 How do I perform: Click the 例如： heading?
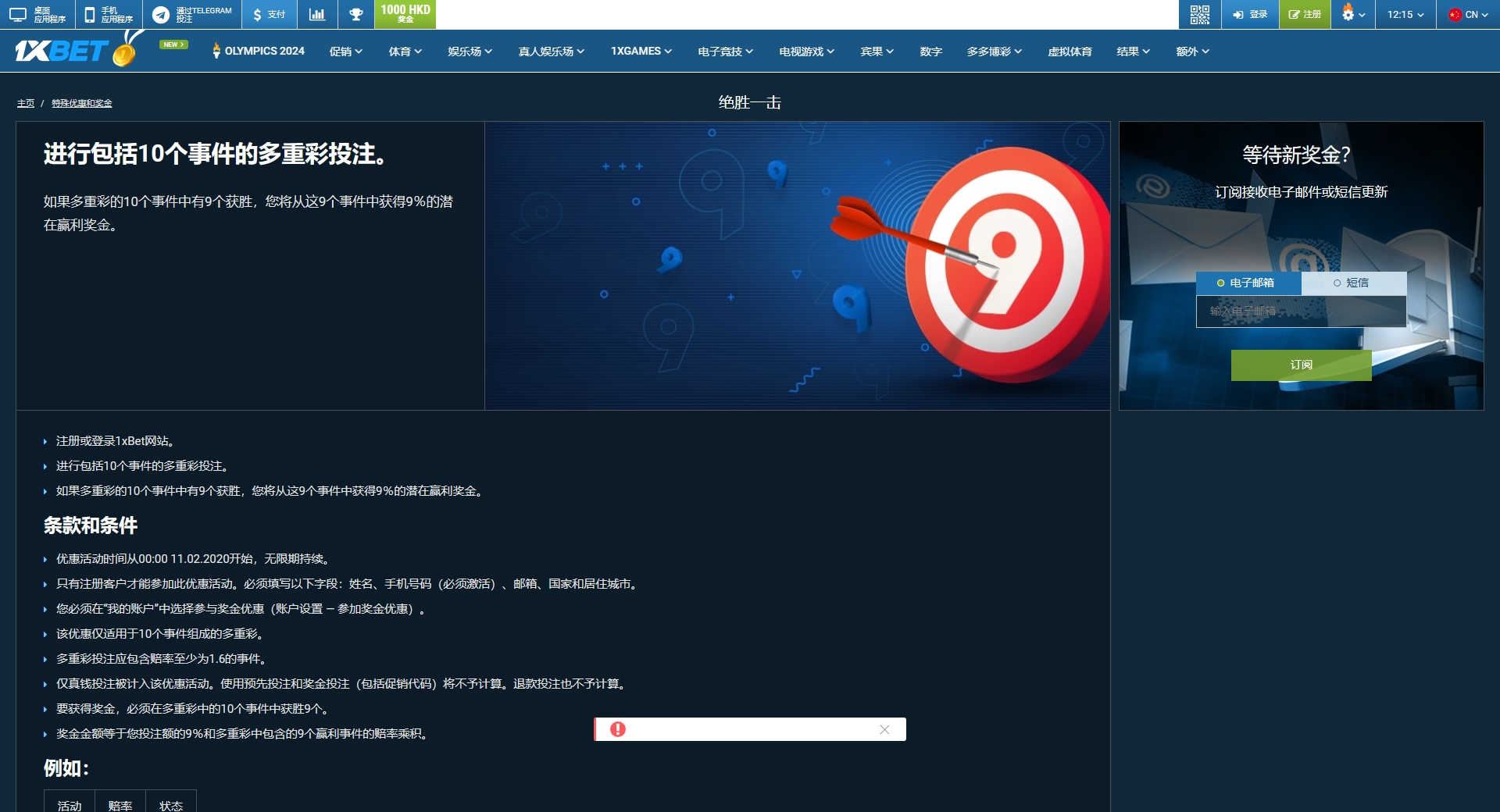pyautogui.click(x=66, y=768)
